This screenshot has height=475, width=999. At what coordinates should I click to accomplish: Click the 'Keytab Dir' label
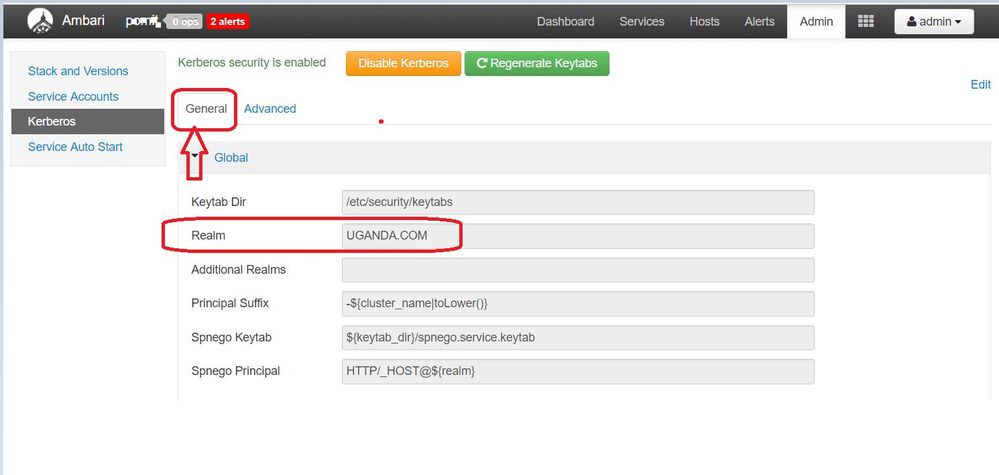click(219, 202)
